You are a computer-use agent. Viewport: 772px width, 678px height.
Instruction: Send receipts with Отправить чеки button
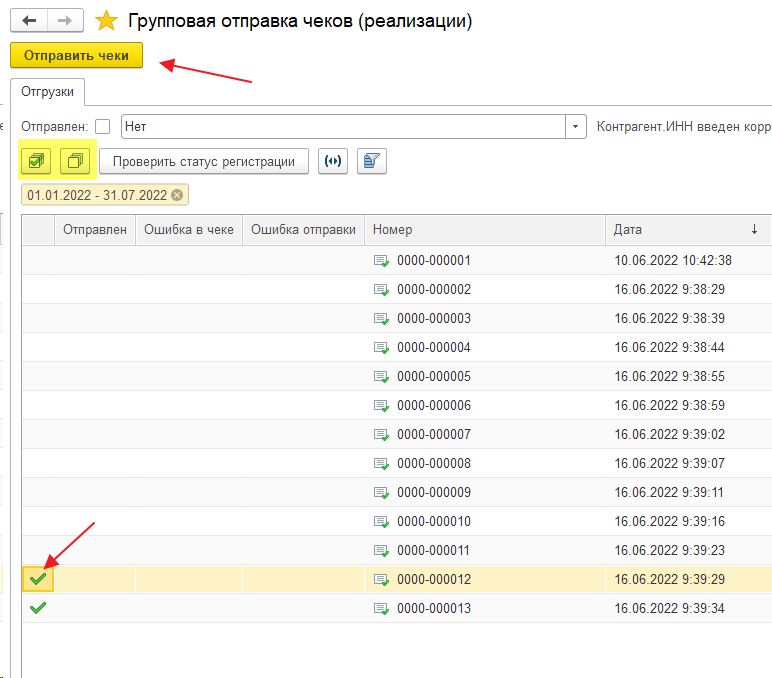point(76,55)
